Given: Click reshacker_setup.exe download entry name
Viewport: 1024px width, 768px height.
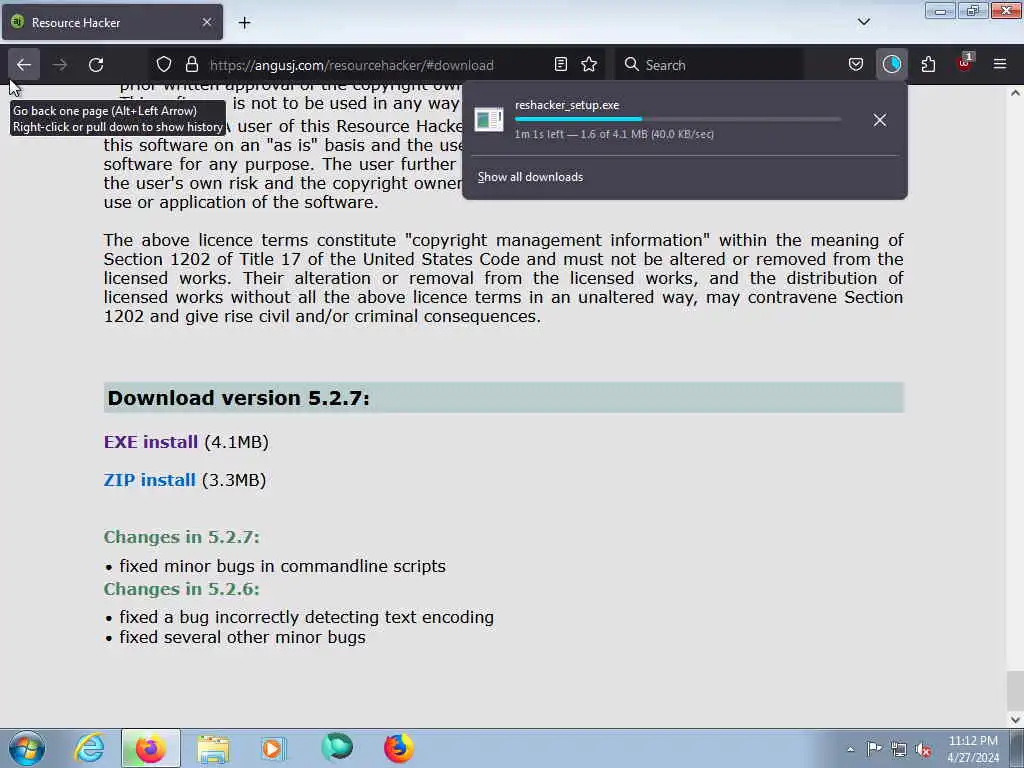Looking at the screenshot, I should coord(567,105).
